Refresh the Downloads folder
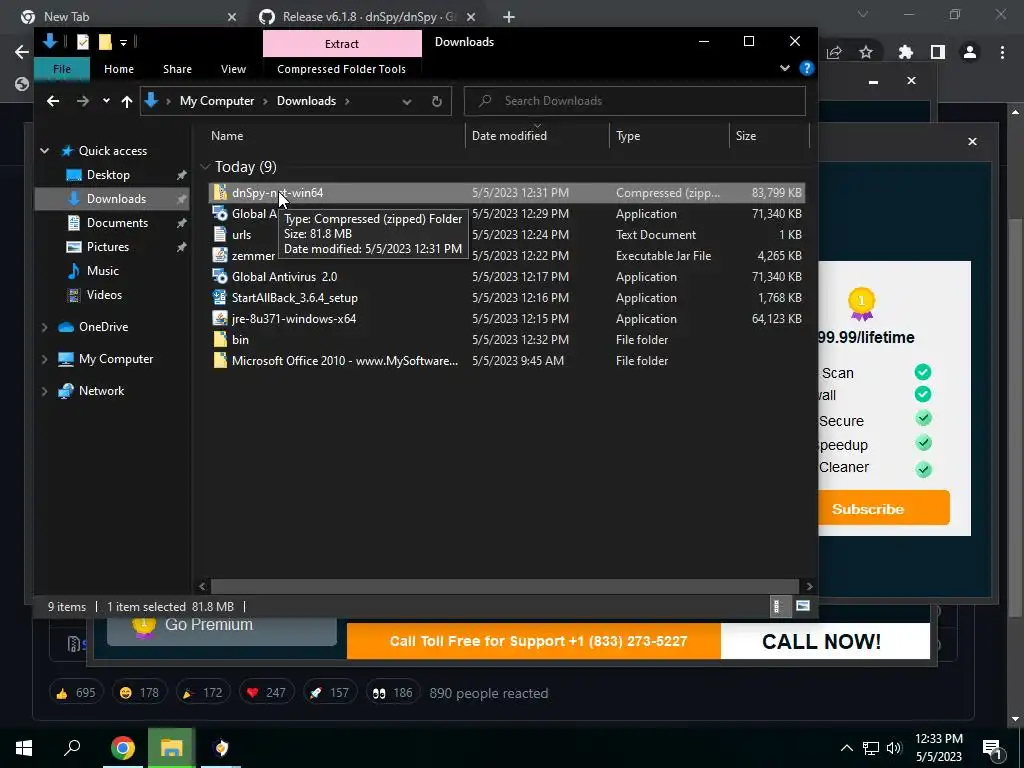The image size is (1024, 768). point(437,101)
